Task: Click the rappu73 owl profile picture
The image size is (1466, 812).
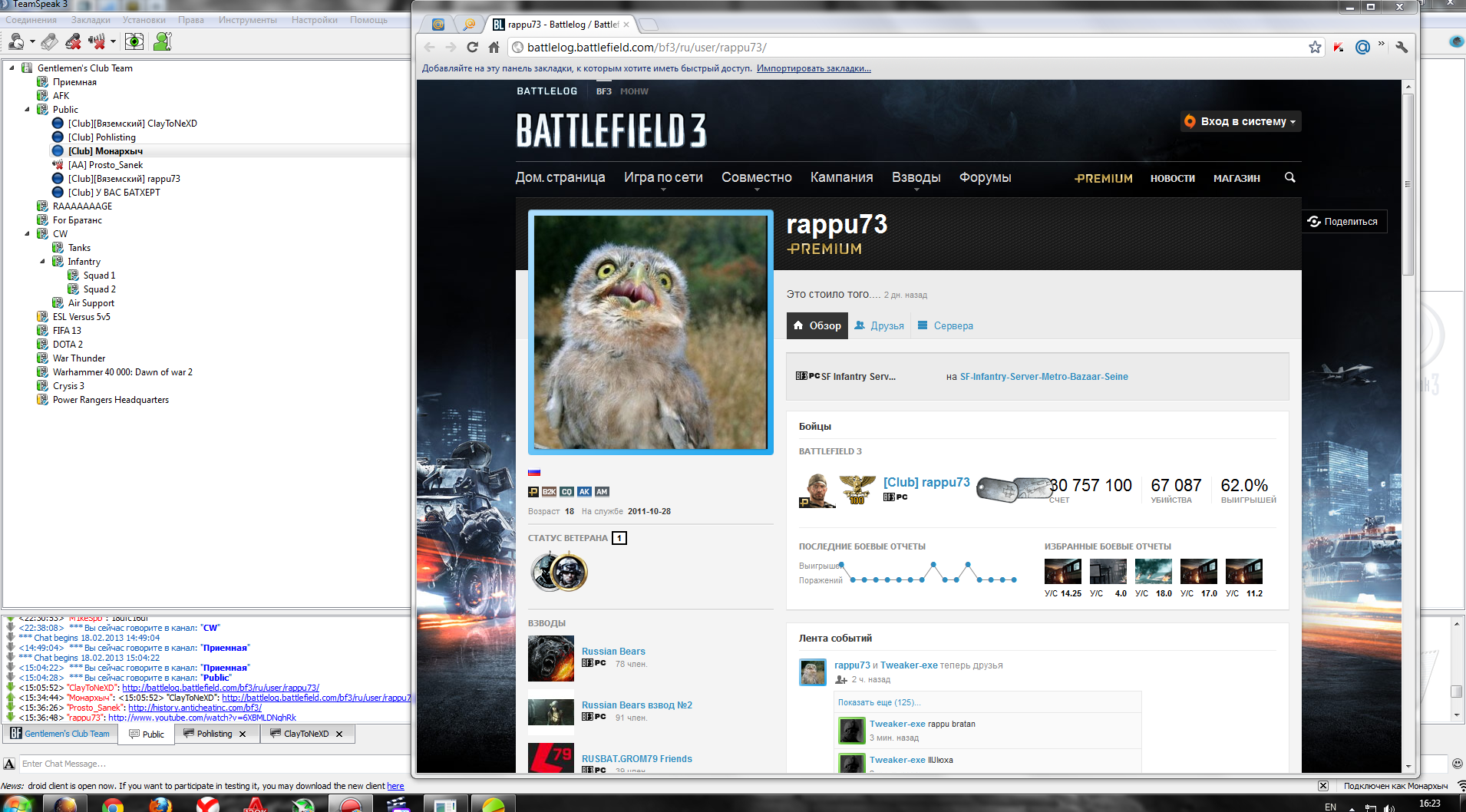Action: 650,332
